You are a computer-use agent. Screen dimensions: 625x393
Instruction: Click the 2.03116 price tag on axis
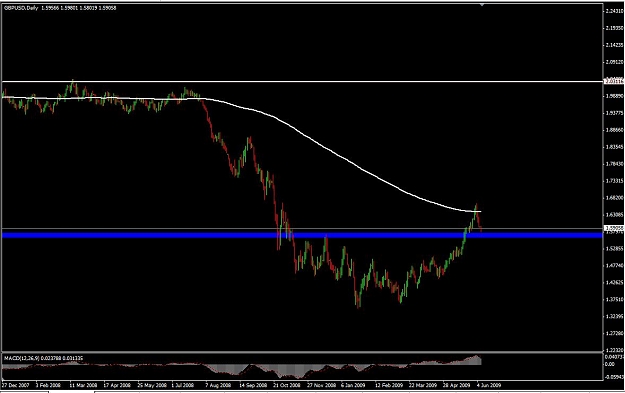pyautogui.click(x=614, y=81)
